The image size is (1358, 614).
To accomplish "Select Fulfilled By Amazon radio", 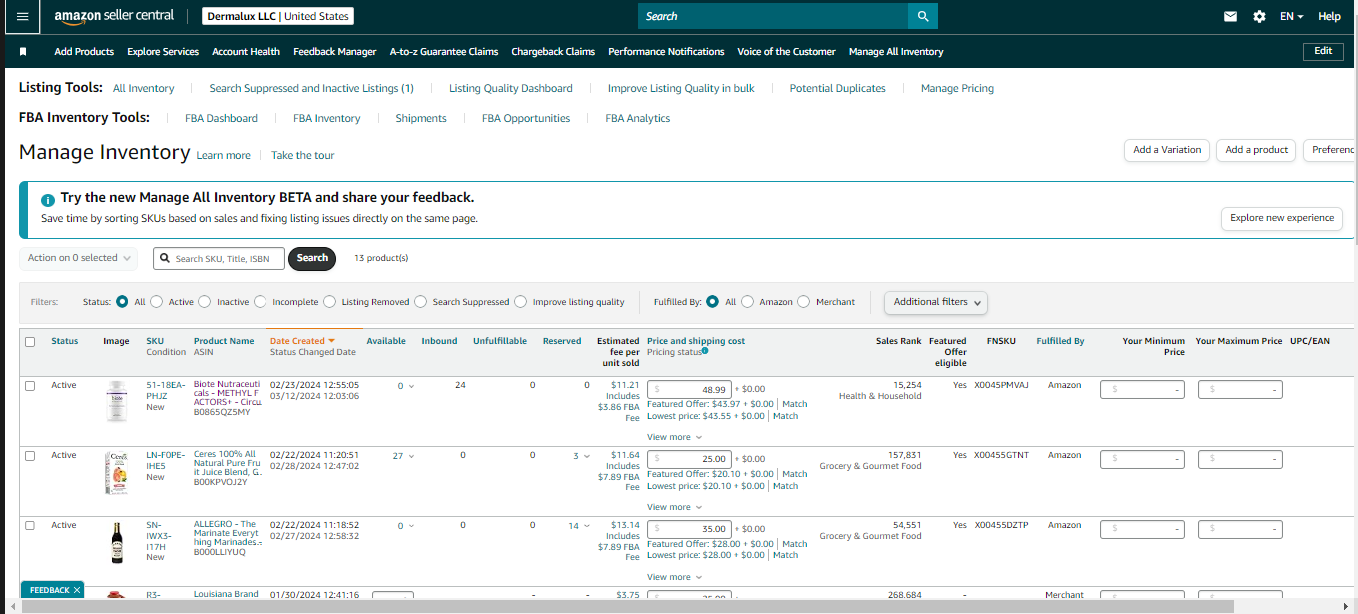I will click(748, 301).
